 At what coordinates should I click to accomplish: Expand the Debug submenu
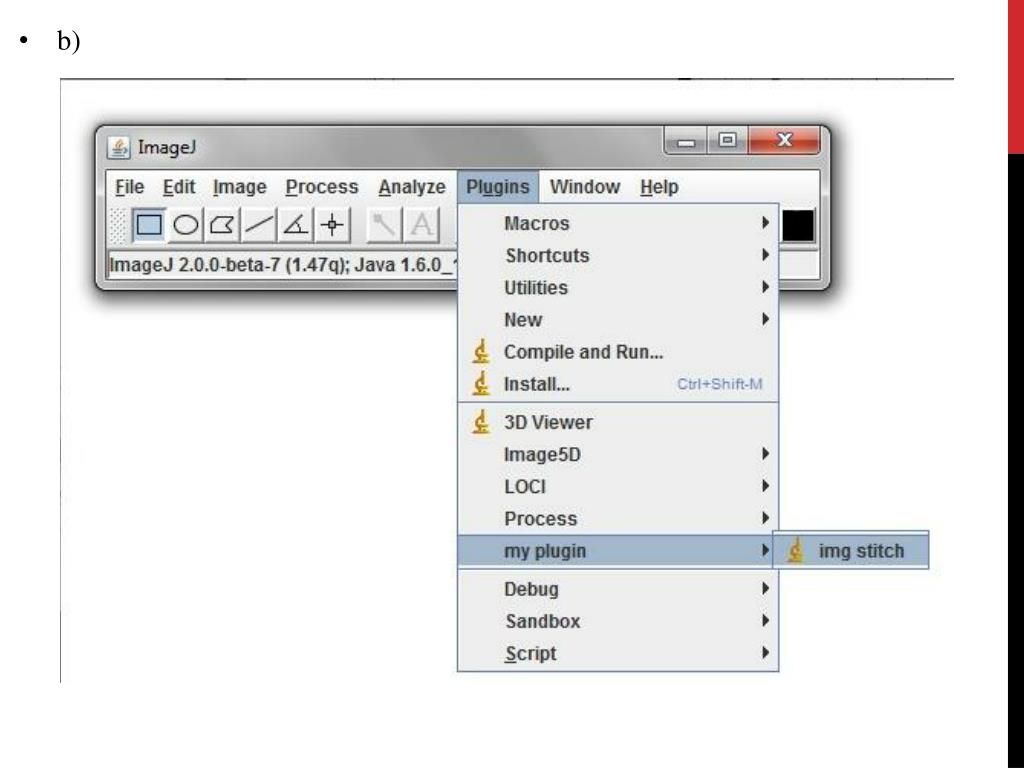click(618, 589)
